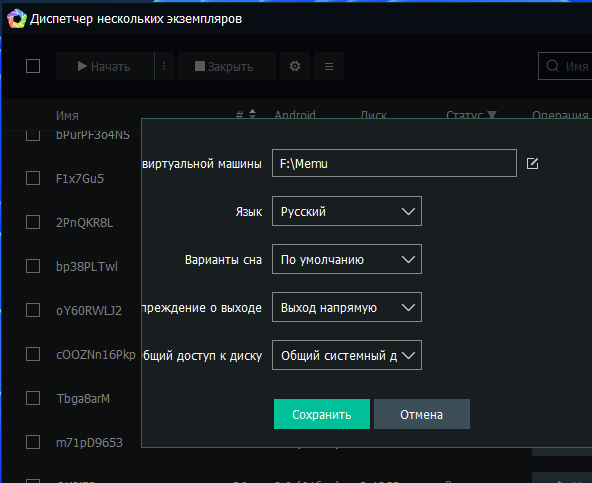Viewport: 592px width, 483px height.
Task: Click the Статус filter funnel icon
Action: tap(492, 114)
